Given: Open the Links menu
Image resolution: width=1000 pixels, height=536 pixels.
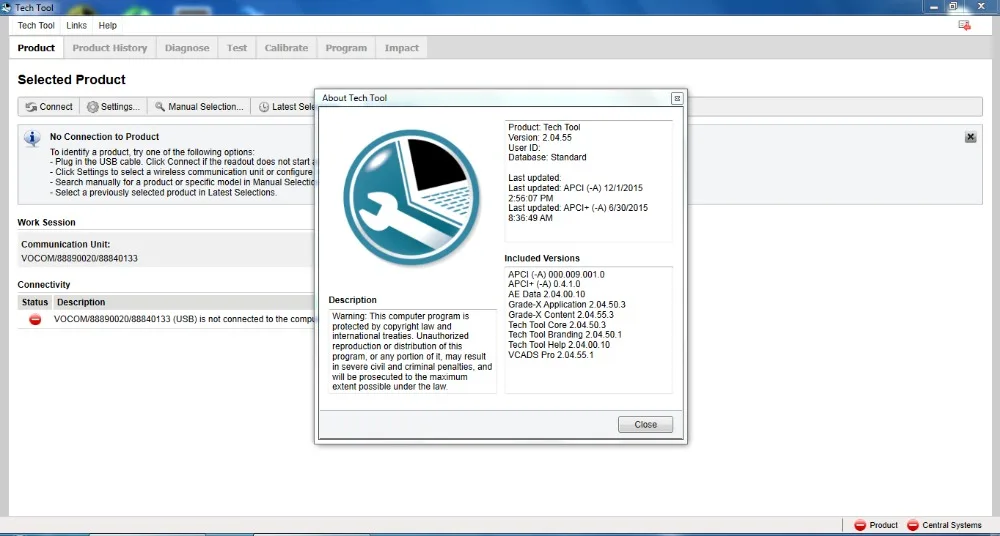Looking at the screenshot, I should [x=77, y=26].
